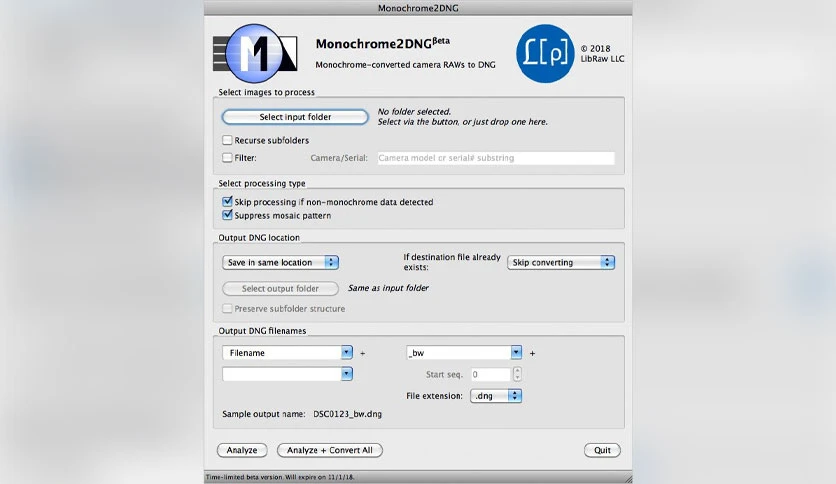The image size is (836, 484).
Task: Open the Save in same location dropdown
Action: click(x=280, y=262)
